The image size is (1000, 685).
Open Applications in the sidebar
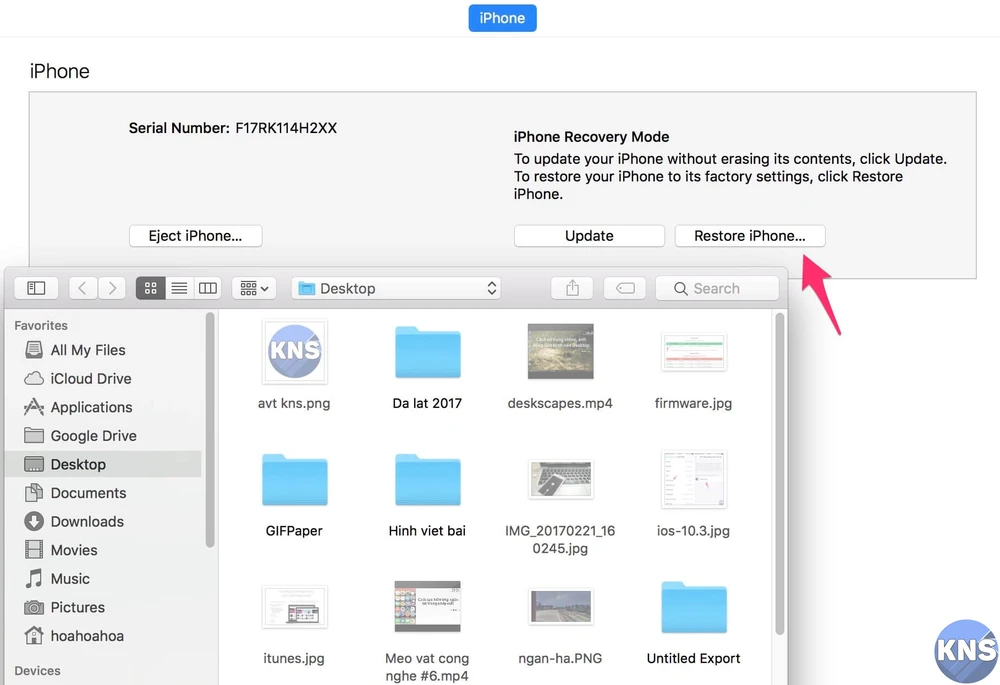[x=91, y=407]
